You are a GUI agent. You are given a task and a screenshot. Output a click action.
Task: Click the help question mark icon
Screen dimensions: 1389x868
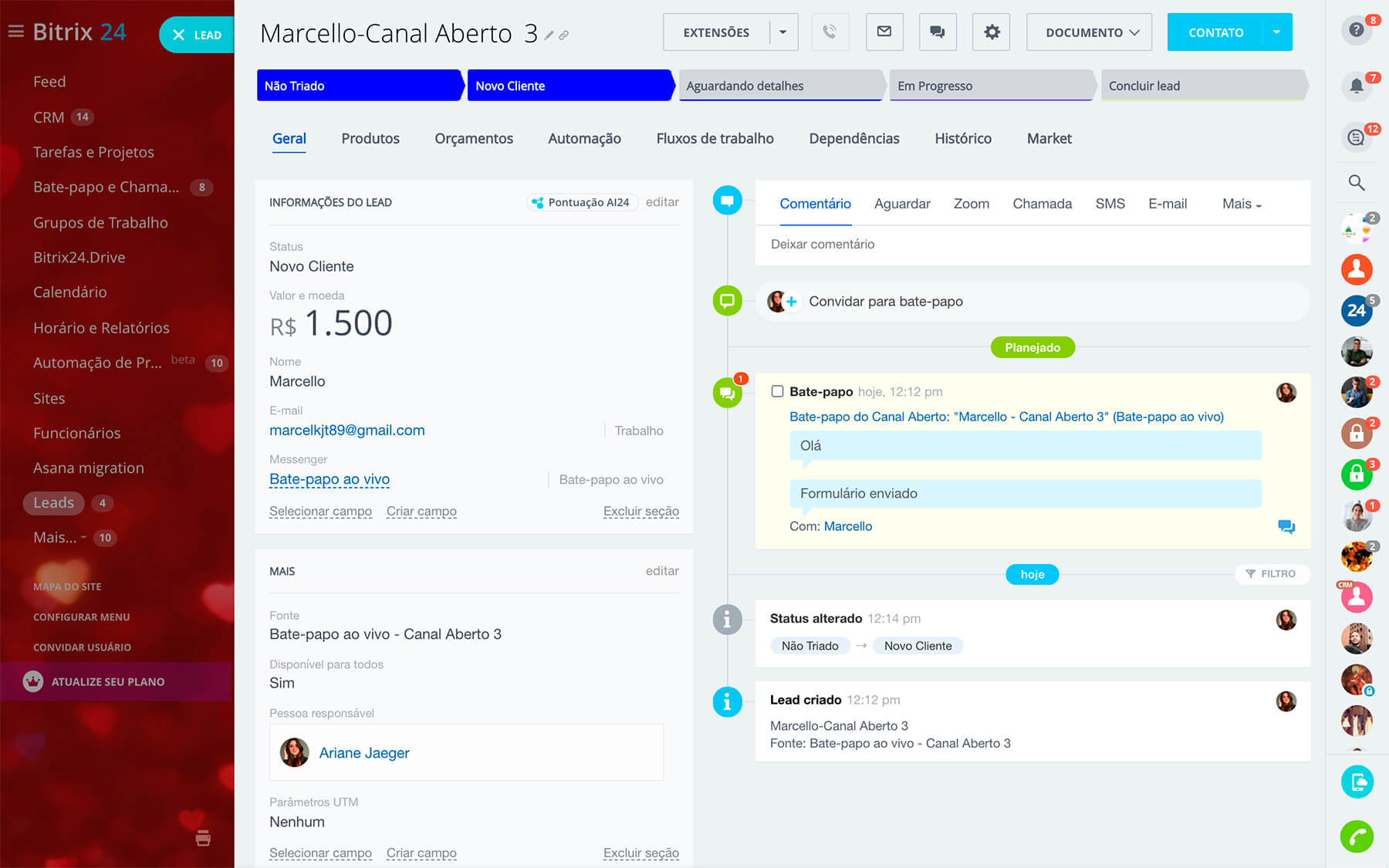click(x=1357, y=30)
